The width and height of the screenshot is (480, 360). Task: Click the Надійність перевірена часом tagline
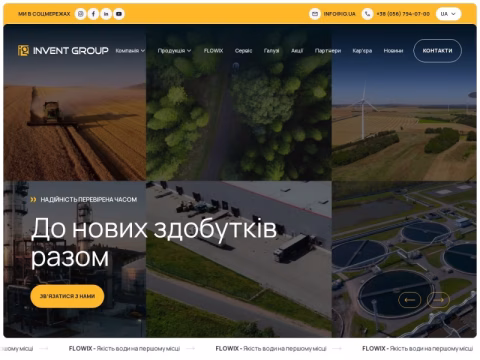click(x=88, y=200)
